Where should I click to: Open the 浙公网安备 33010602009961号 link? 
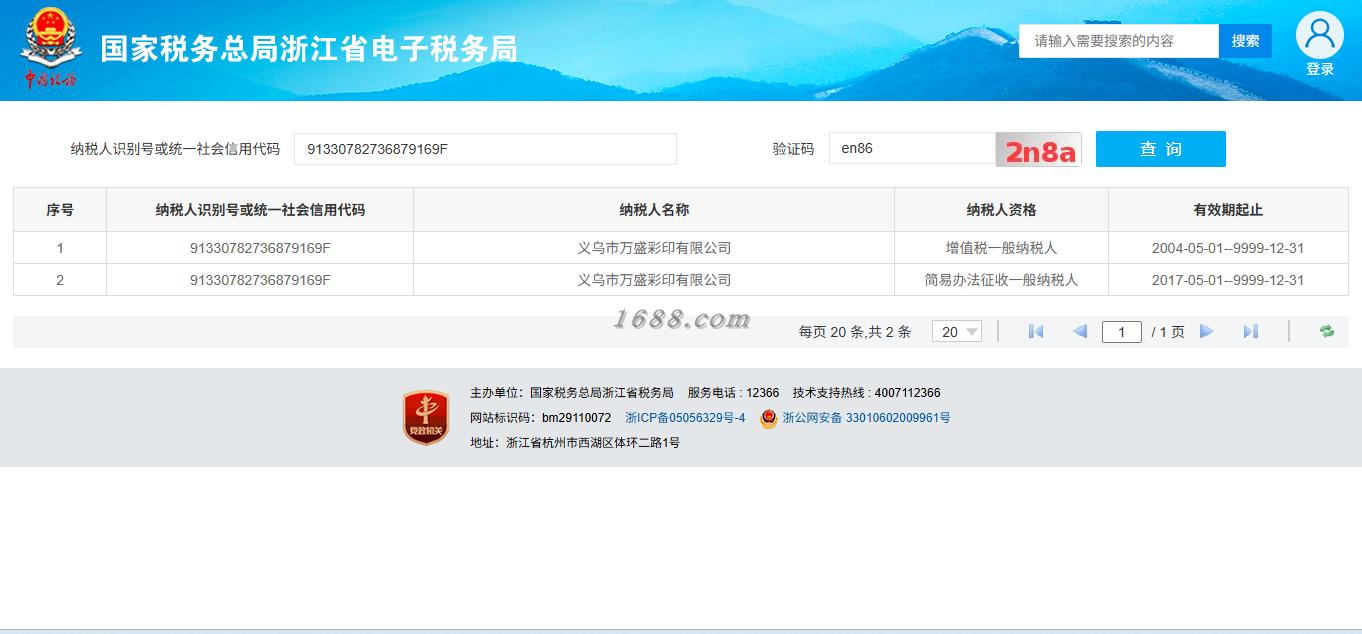pyautogui.click(x=866, y=418)
